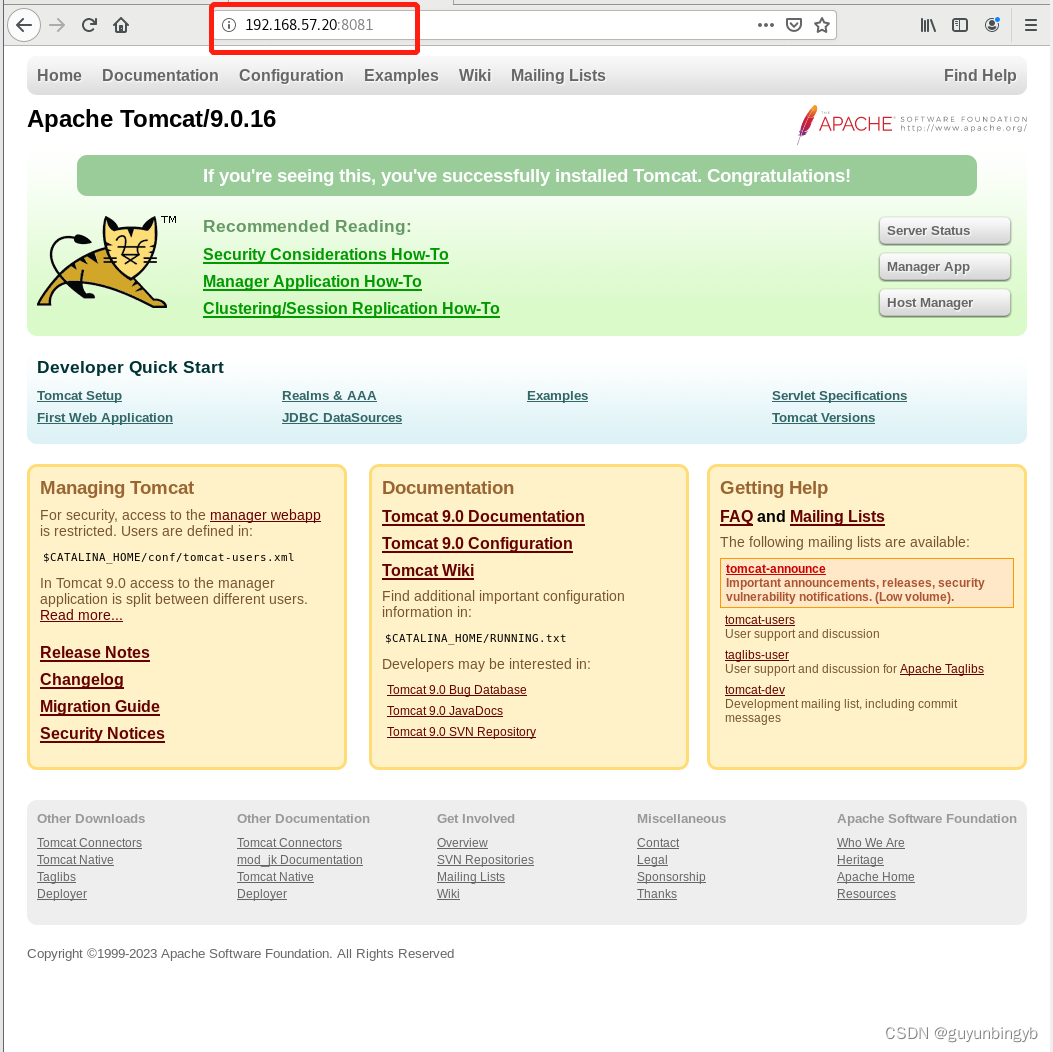Click the browser Forward arrow button

point(57,26)
